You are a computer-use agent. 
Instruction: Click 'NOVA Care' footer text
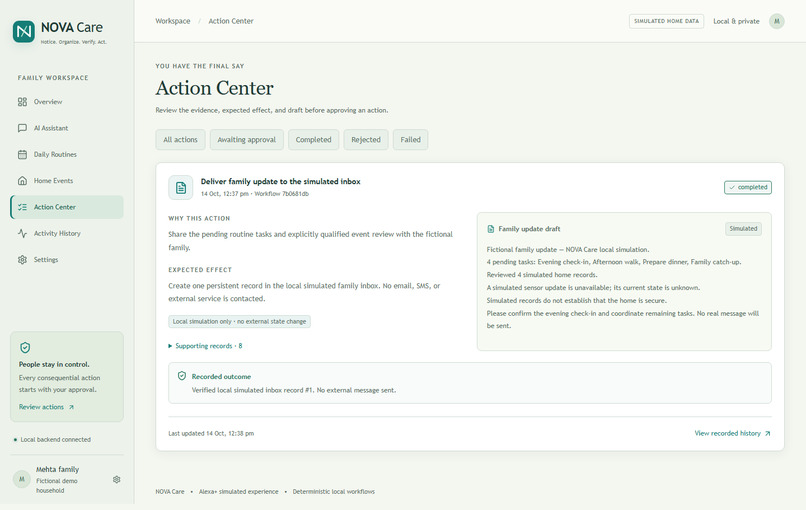point(170,491)
